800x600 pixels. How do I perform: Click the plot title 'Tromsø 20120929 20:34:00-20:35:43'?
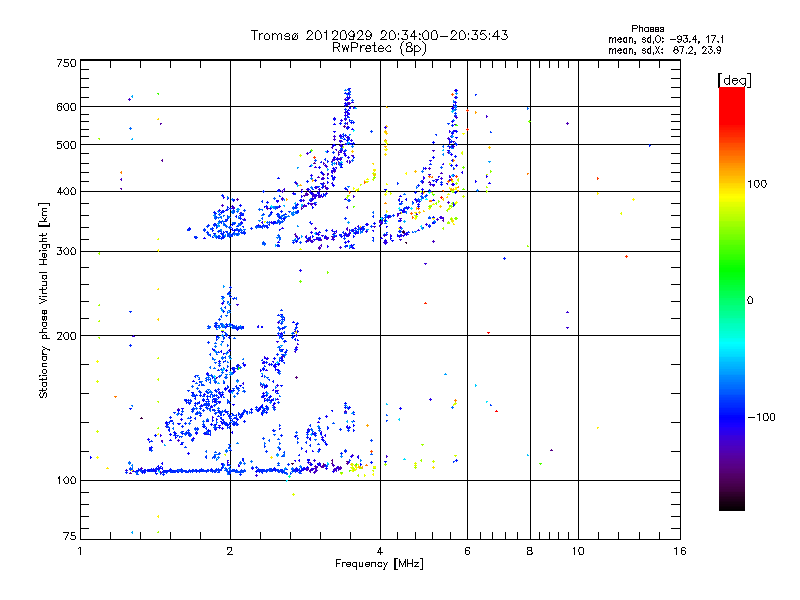(379, 35)
